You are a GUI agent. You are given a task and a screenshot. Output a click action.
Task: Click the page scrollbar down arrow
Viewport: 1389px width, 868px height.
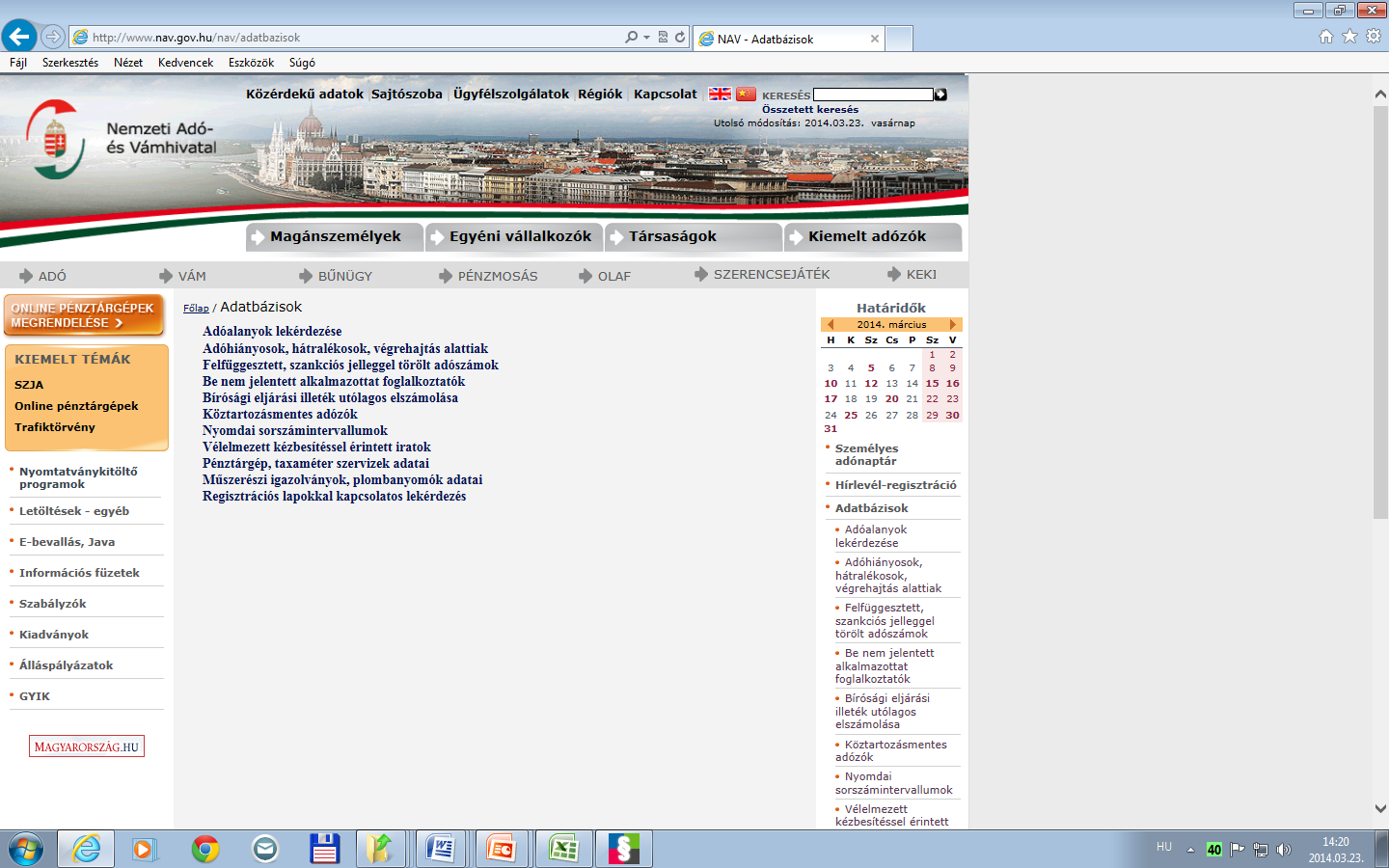coord(1380,809)
